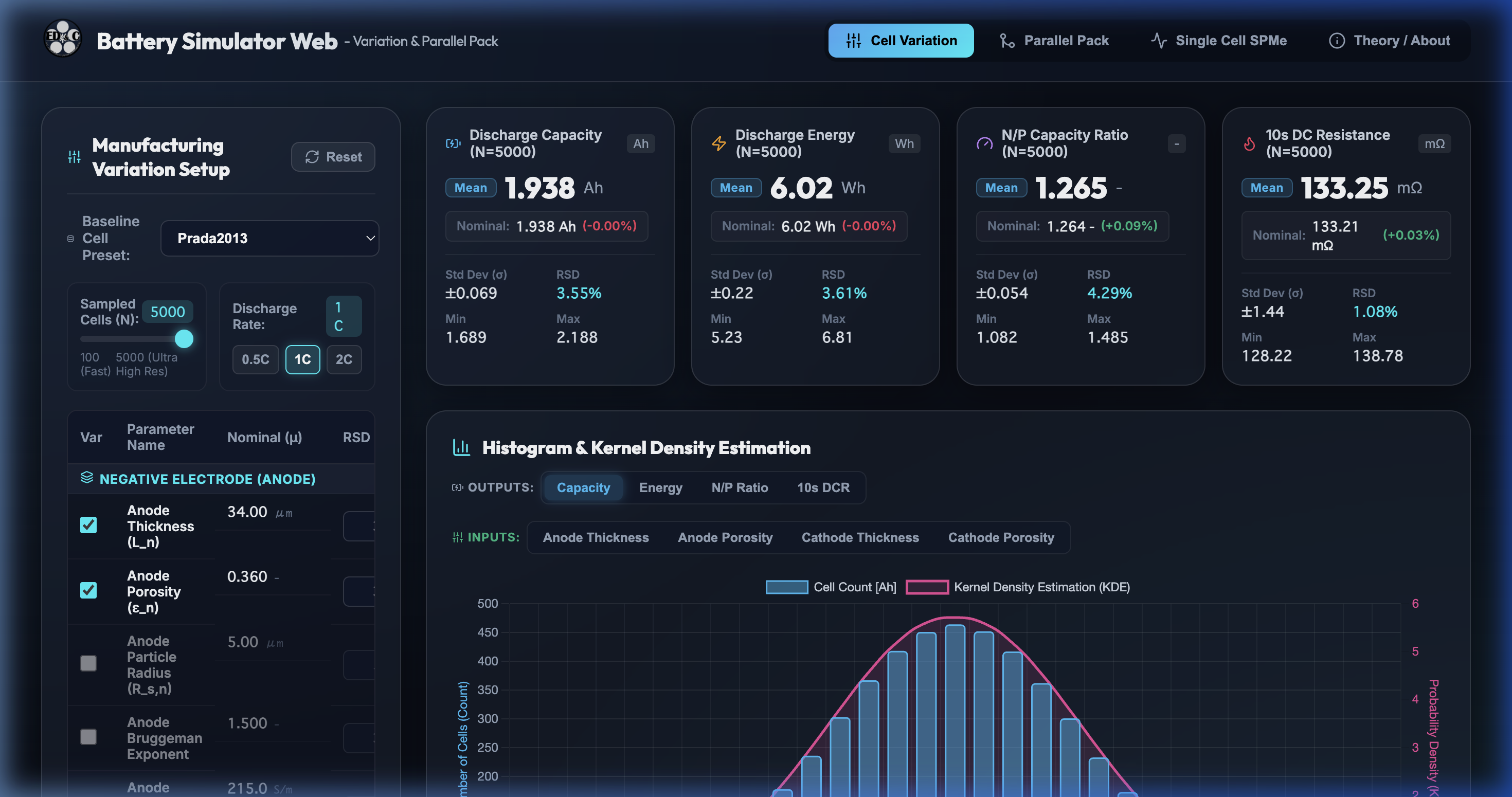The height and width of the screenshot is (797, 1512).
Task: Enable the Anode Bruggeman Exponent checkbox
Action: tap(88, 736)
